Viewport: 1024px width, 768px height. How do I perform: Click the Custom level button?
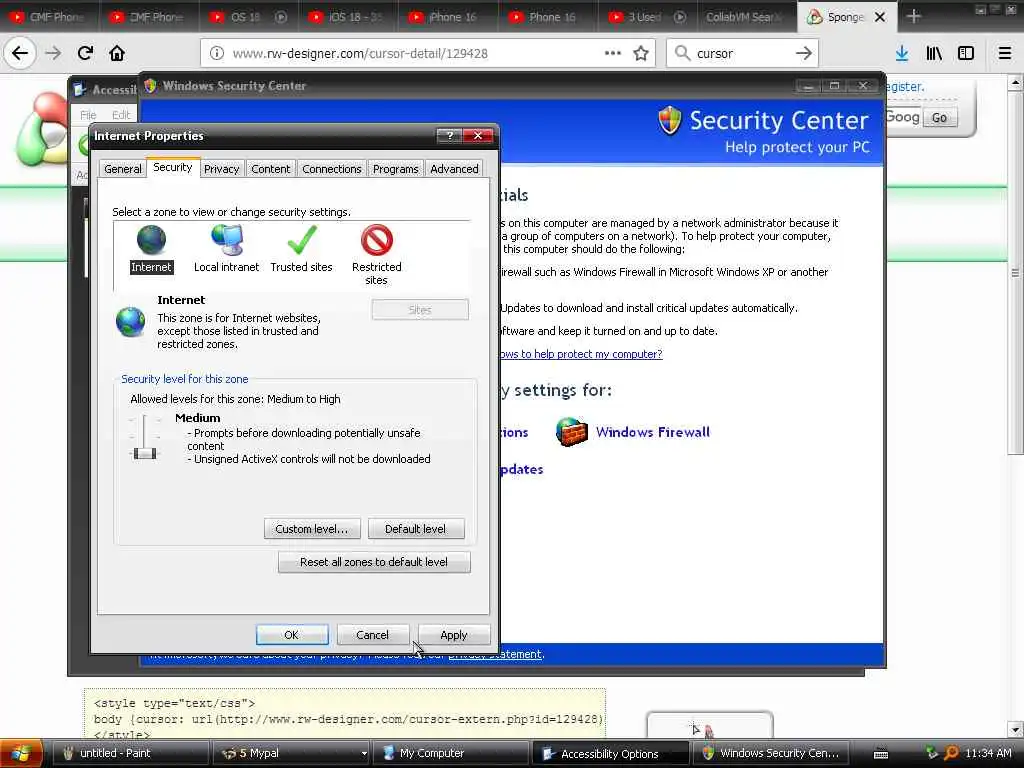click(312, 528)
